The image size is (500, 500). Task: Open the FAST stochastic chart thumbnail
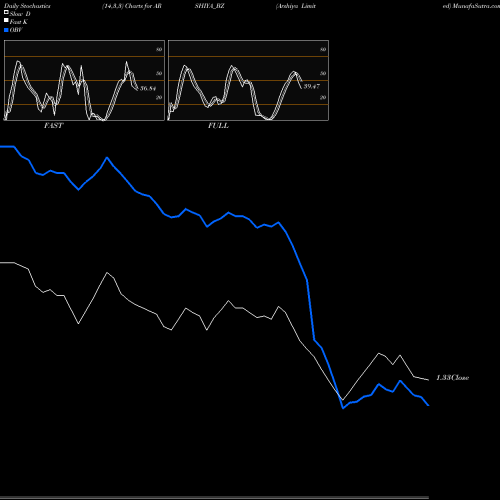84,80
